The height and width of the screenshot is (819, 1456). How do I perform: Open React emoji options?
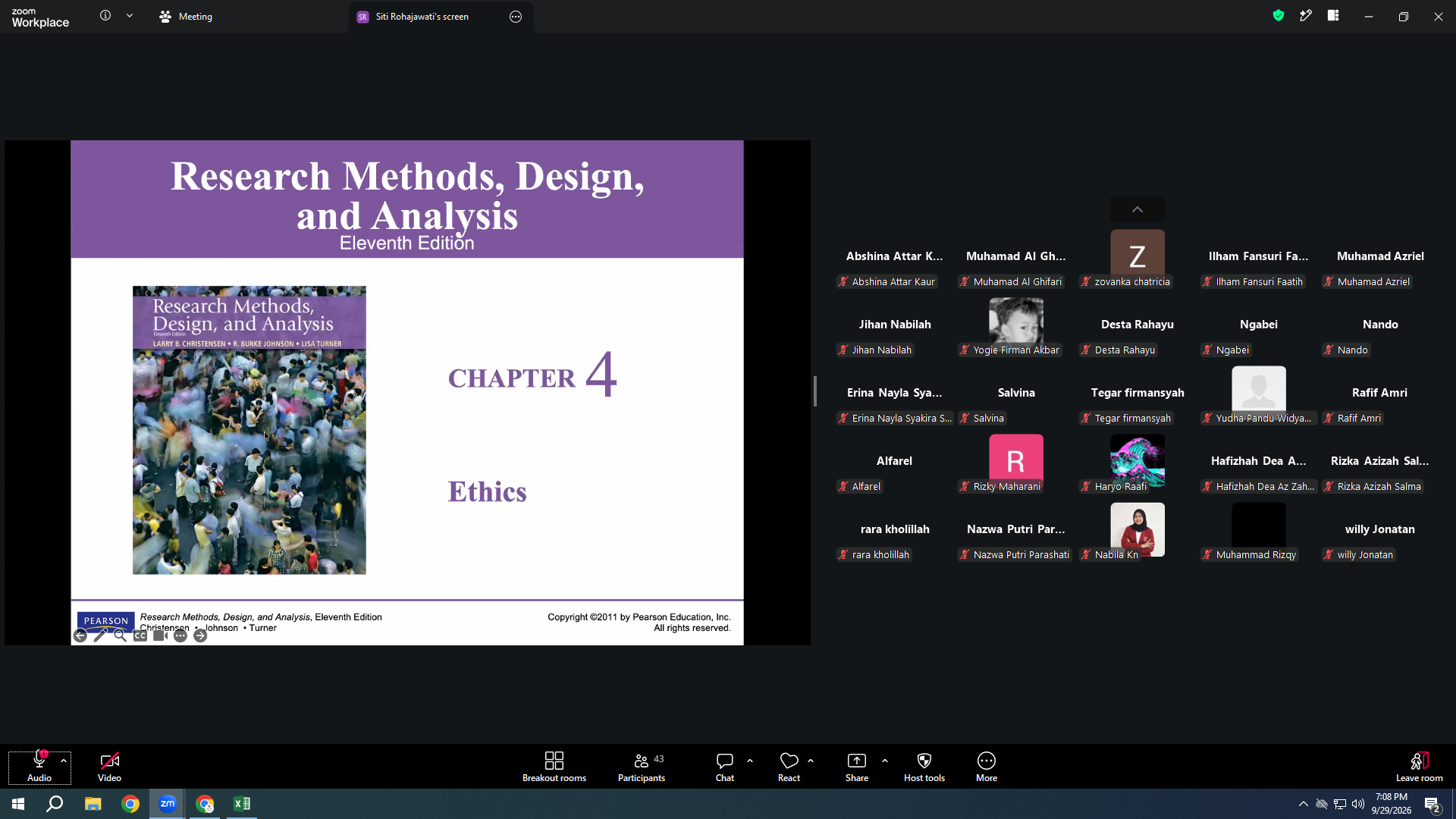[789, 767]
